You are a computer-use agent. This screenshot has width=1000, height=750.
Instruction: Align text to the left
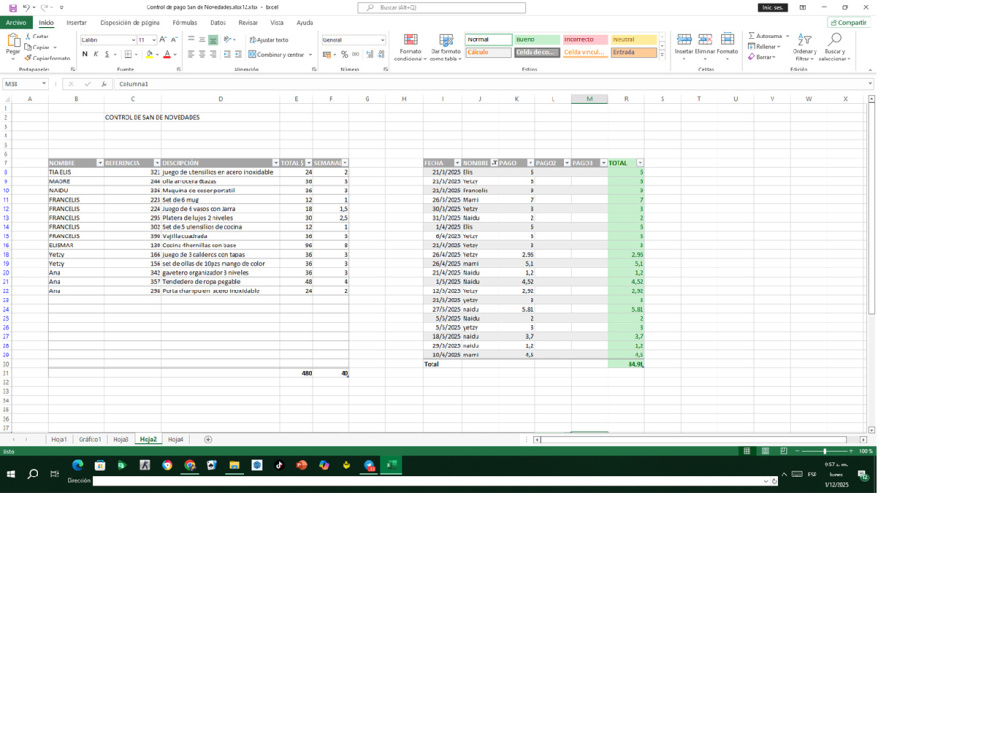191,54
